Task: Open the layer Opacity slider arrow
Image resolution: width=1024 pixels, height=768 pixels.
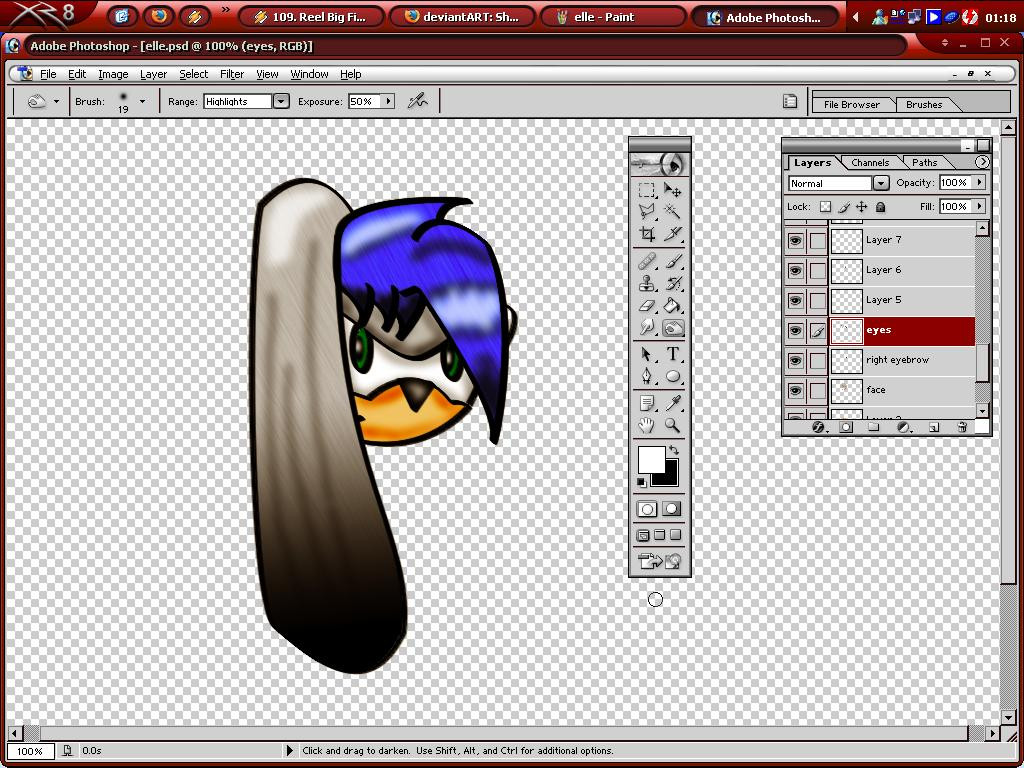Action: (980, 183)
